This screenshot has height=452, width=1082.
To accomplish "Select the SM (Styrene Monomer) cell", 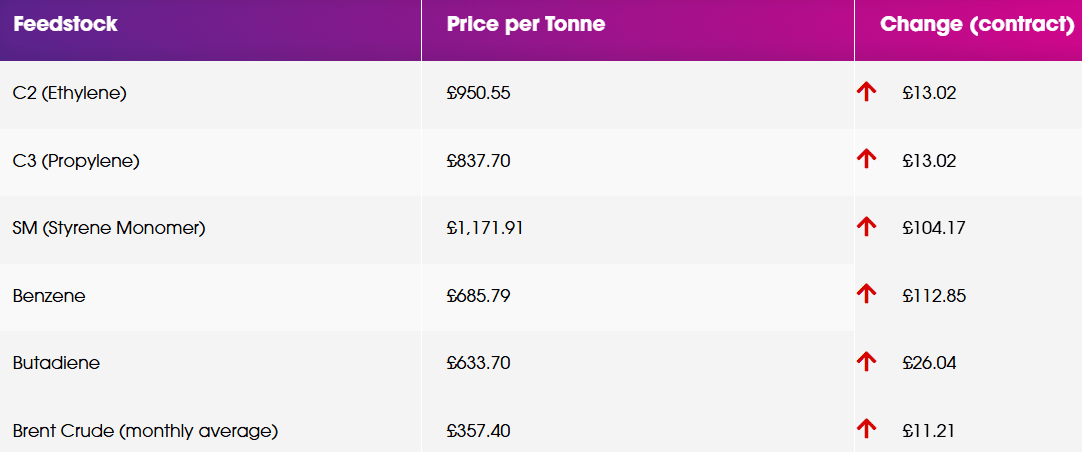I will [109, 228].
